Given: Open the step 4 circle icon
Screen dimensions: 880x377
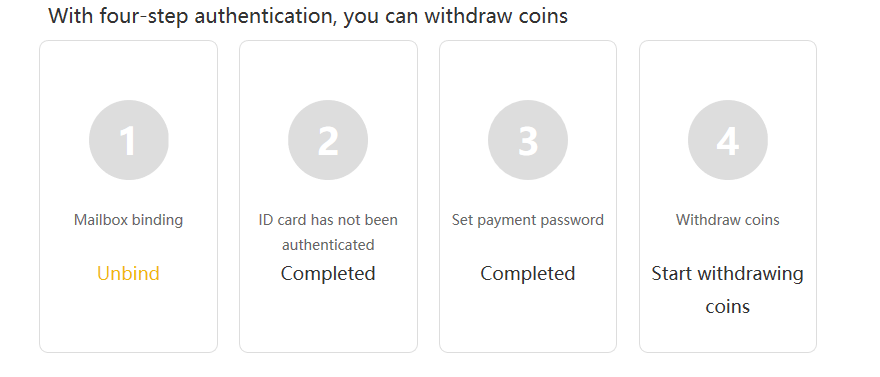Looking at the screenshot, I should [x=728, y=140].
